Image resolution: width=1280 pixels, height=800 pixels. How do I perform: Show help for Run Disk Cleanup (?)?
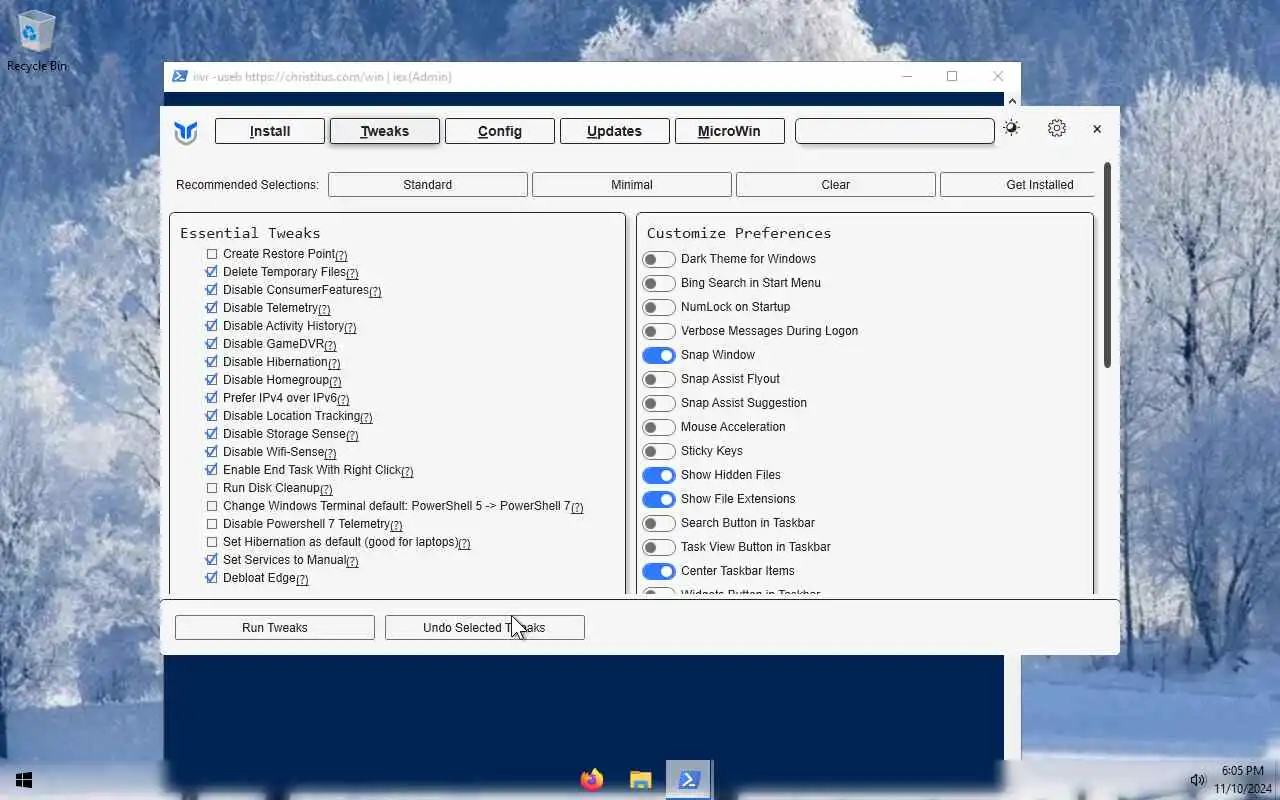point(326,489)
